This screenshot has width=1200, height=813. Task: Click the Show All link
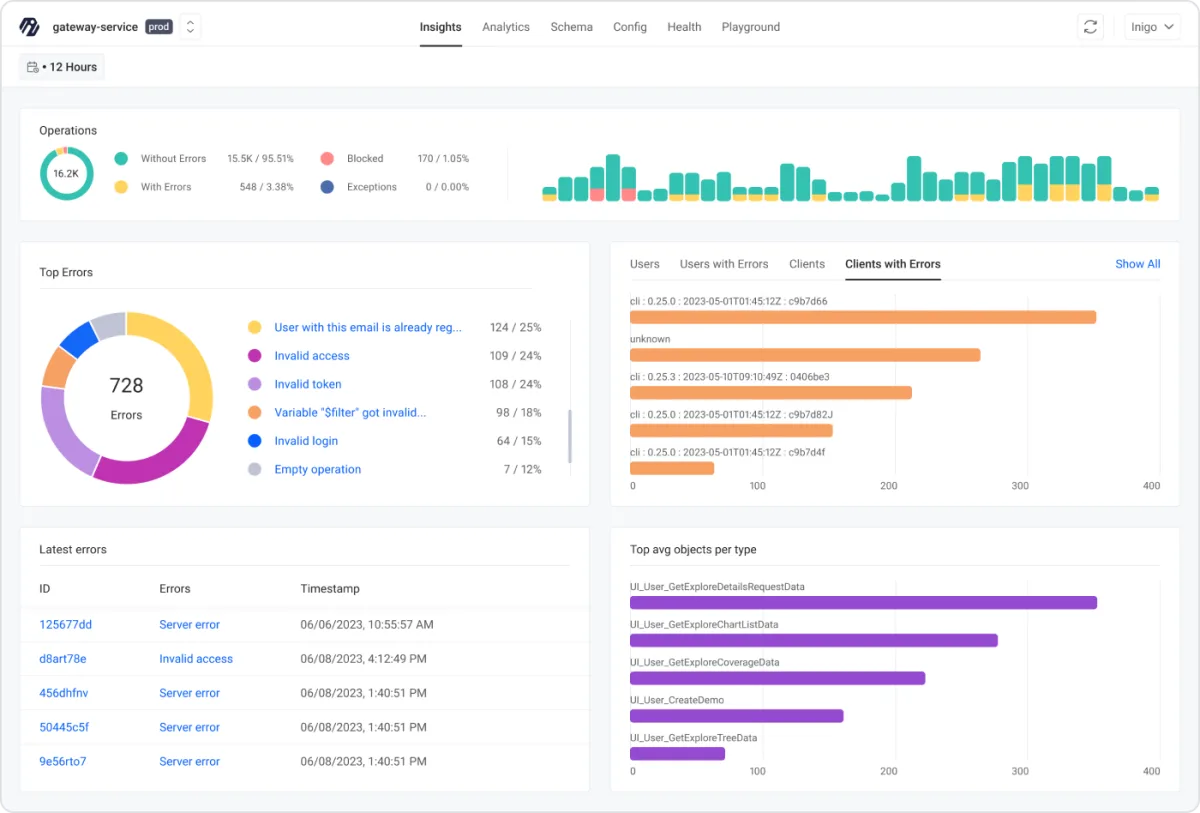[x=1138, y=264]
